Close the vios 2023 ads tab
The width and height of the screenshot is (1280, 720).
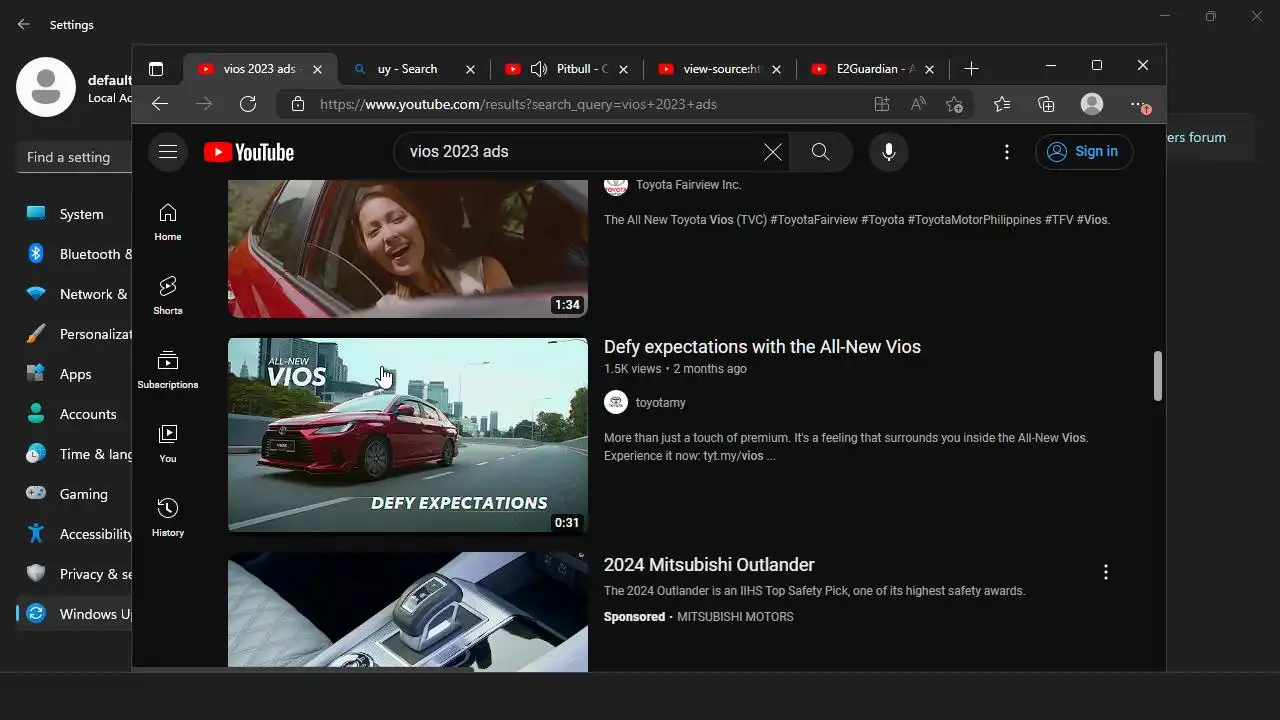[317, 69]
